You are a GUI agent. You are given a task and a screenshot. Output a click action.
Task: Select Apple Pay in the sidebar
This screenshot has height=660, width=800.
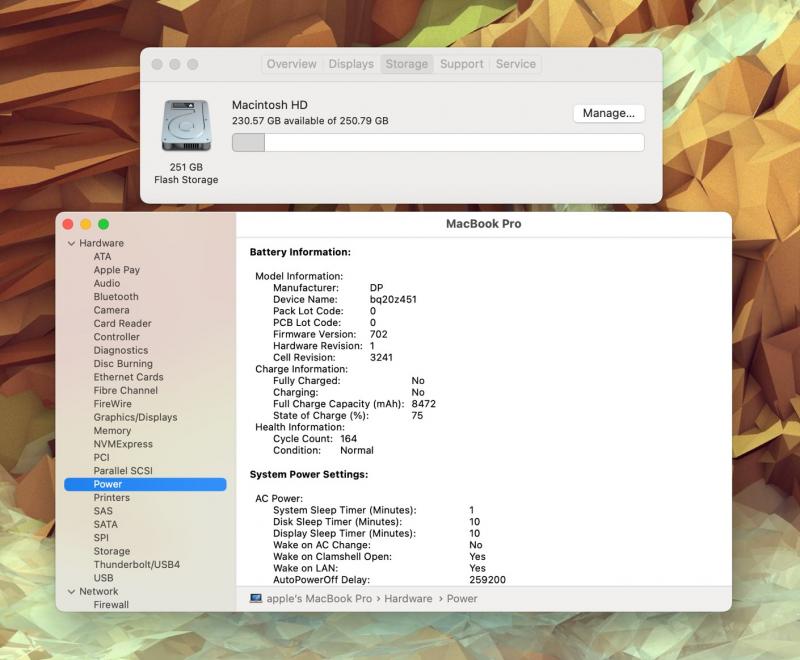[116, 270]
